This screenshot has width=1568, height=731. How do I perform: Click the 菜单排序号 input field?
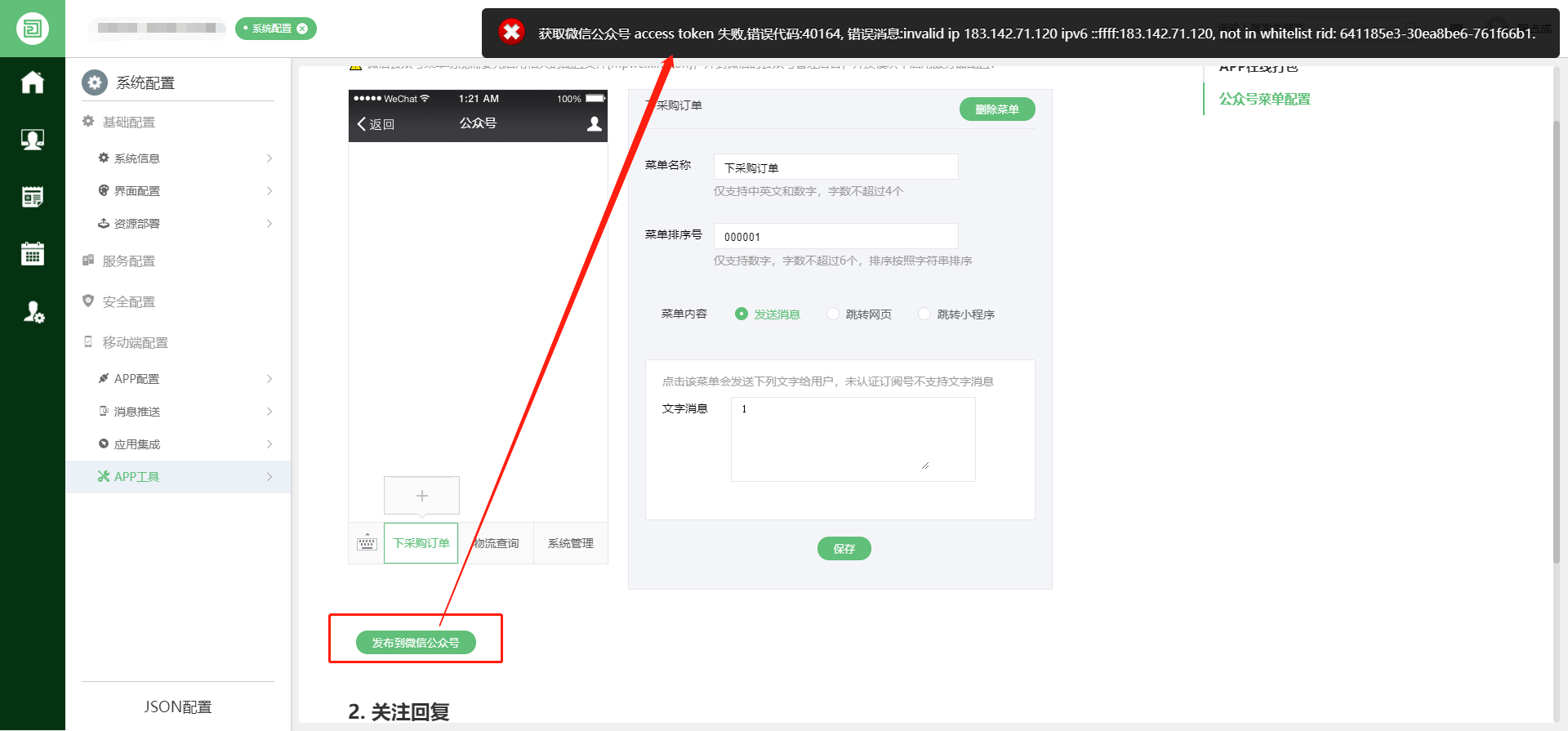pos(835,236)
